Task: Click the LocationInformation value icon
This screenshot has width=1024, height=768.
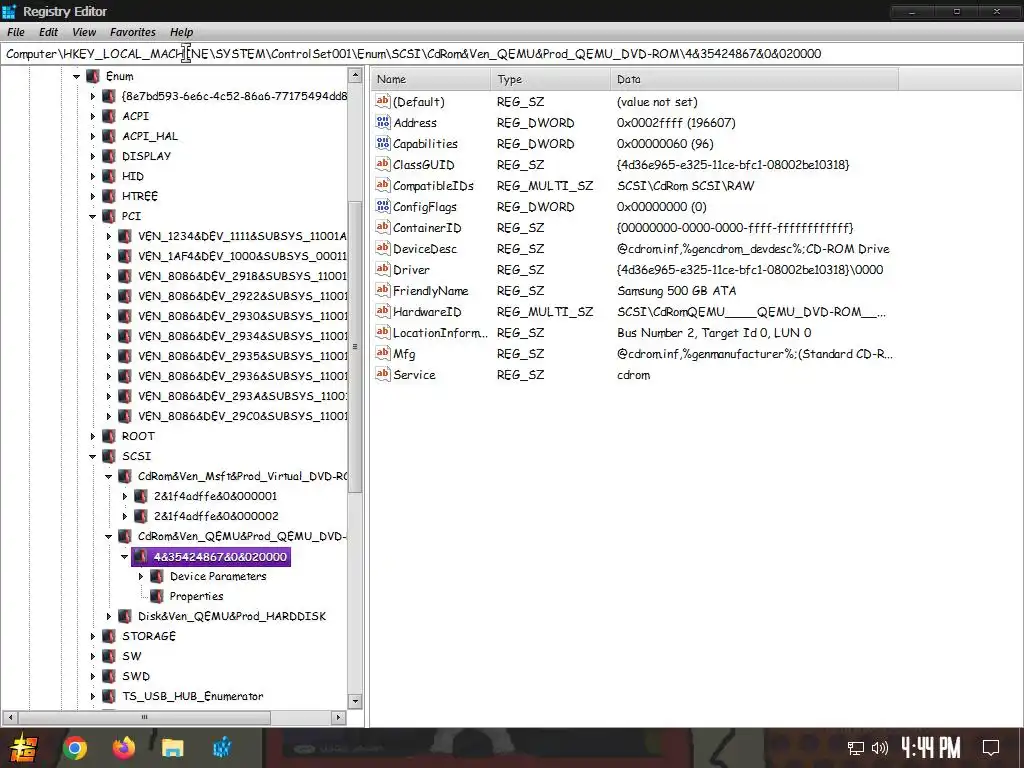Action: coord(383,332)
